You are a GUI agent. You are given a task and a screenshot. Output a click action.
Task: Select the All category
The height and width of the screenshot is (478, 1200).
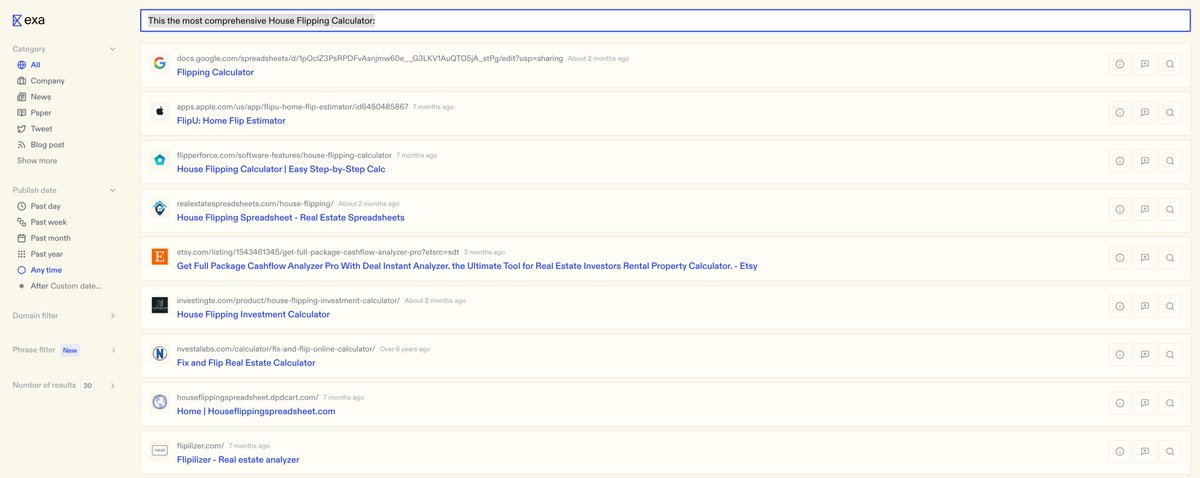pos(29,65)
